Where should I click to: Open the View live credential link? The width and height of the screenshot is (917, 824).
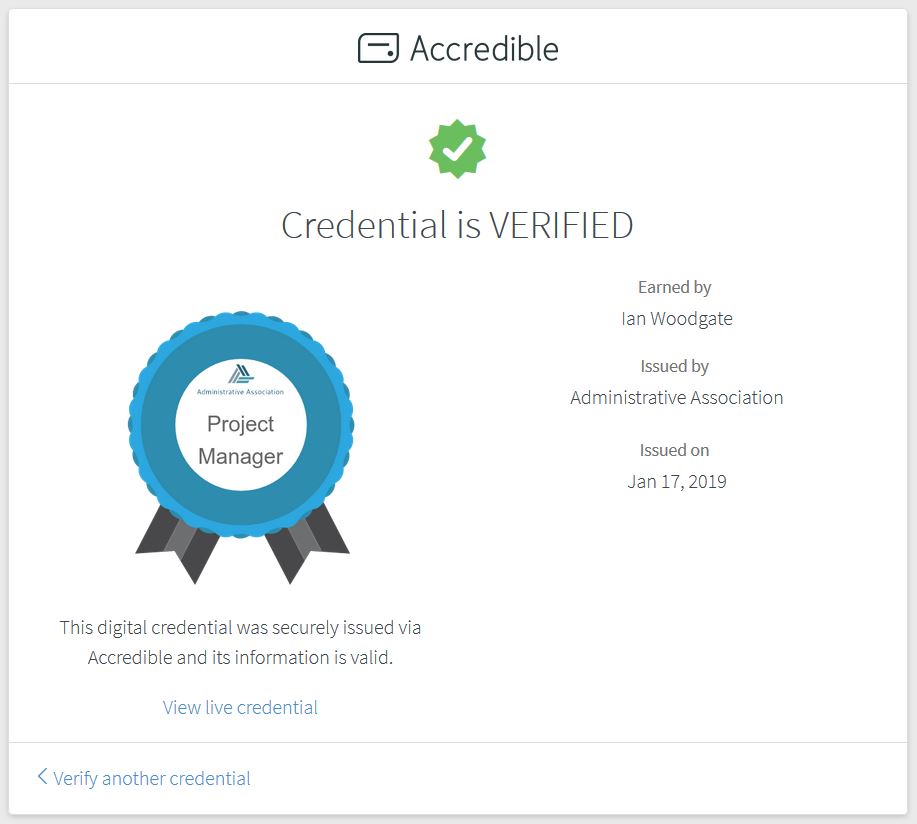(x=240, y=708)
